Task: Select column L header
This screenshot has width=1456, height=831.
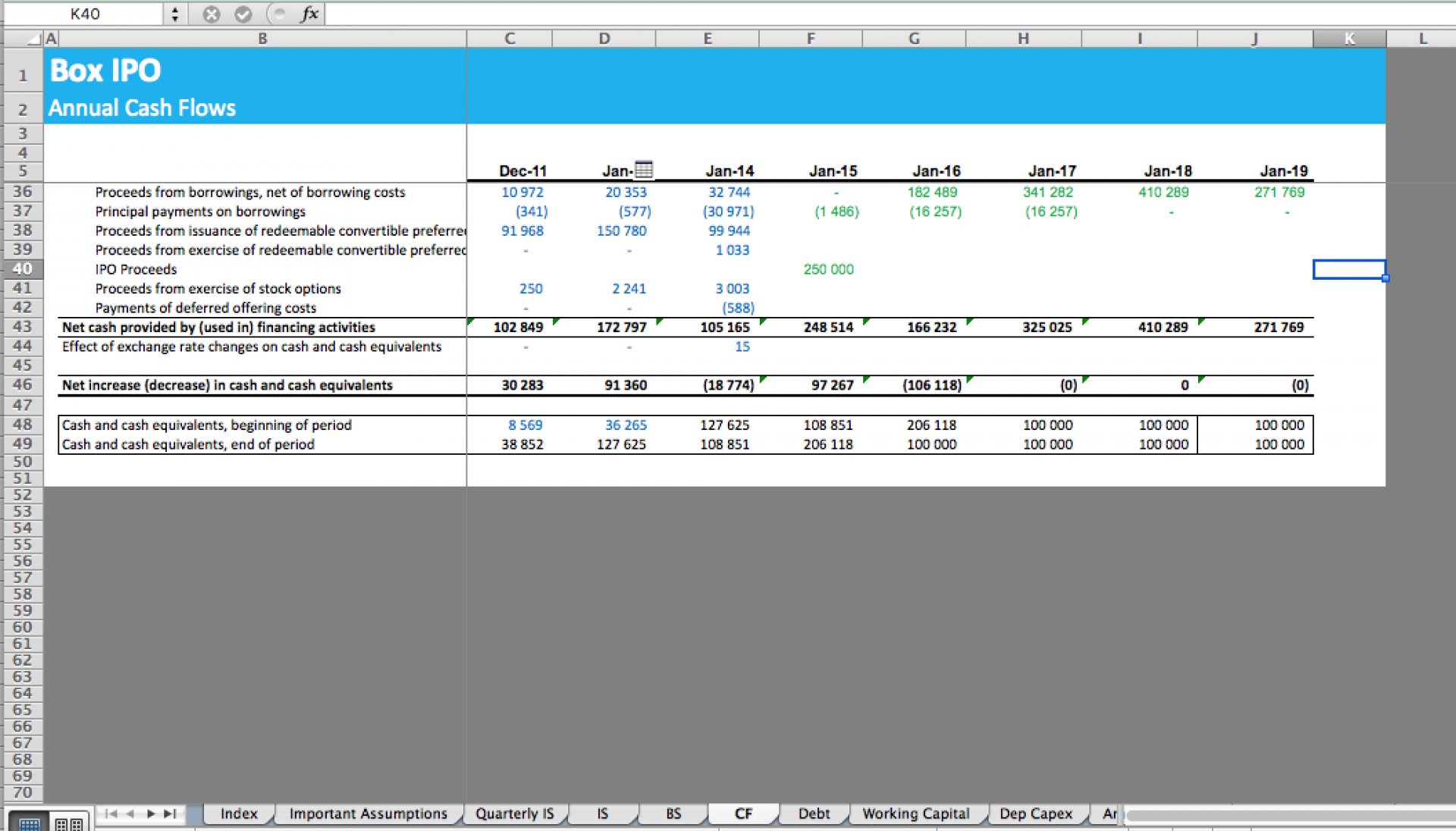Action: point(1423,39)
